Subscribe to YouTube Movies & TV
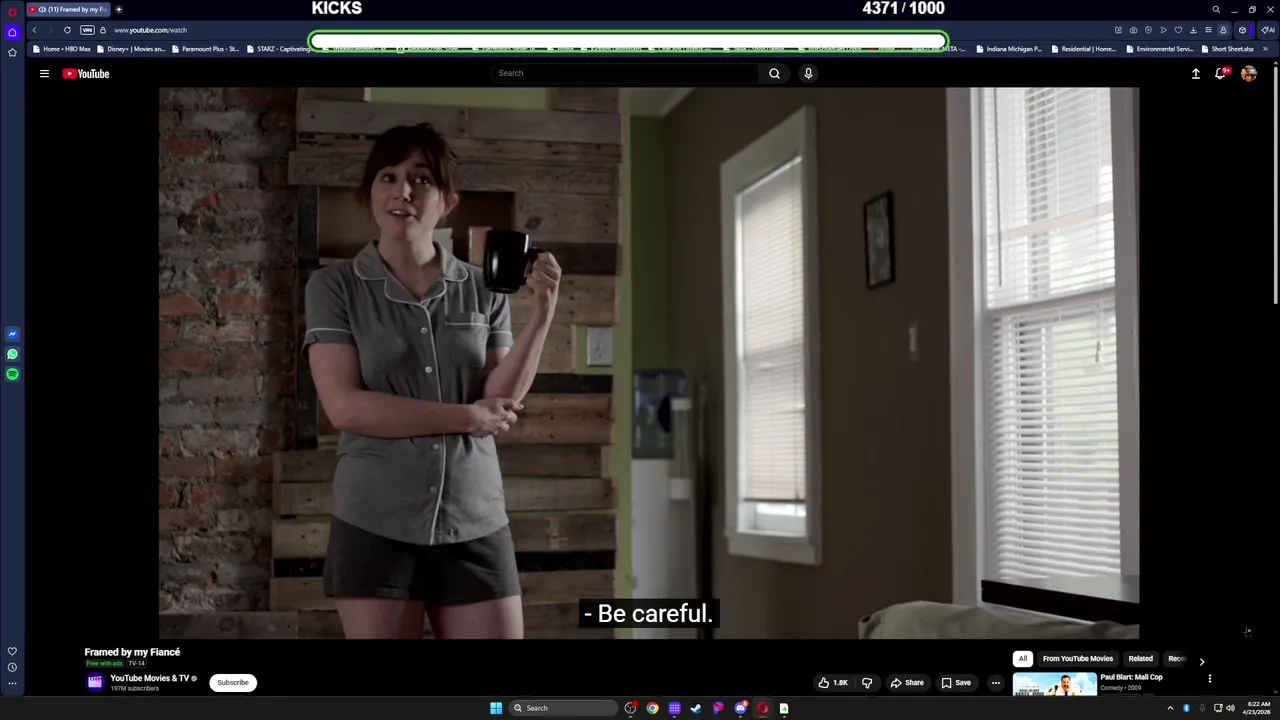This screenshot has width=1280, height=720. tap(233, 683)
